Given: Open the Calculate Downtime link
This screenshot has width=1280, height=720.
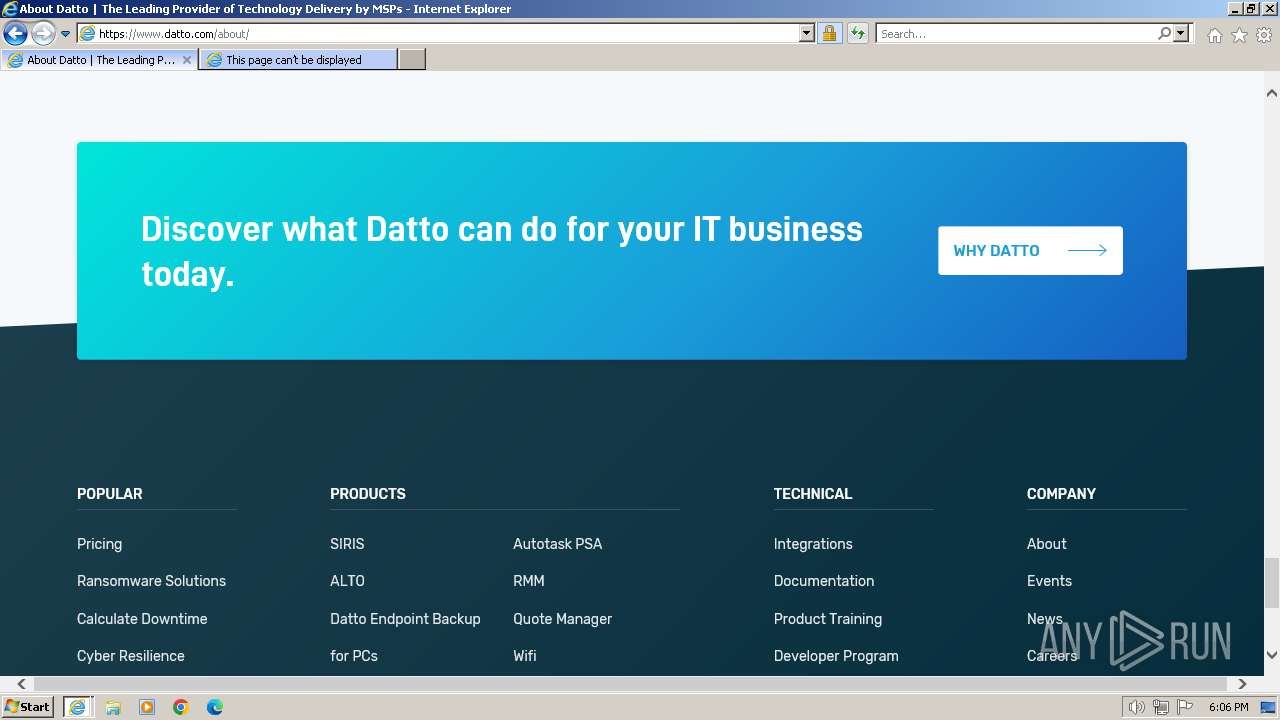Looking at the screenshot, I should pyautogui.click(x=142, y=619).
